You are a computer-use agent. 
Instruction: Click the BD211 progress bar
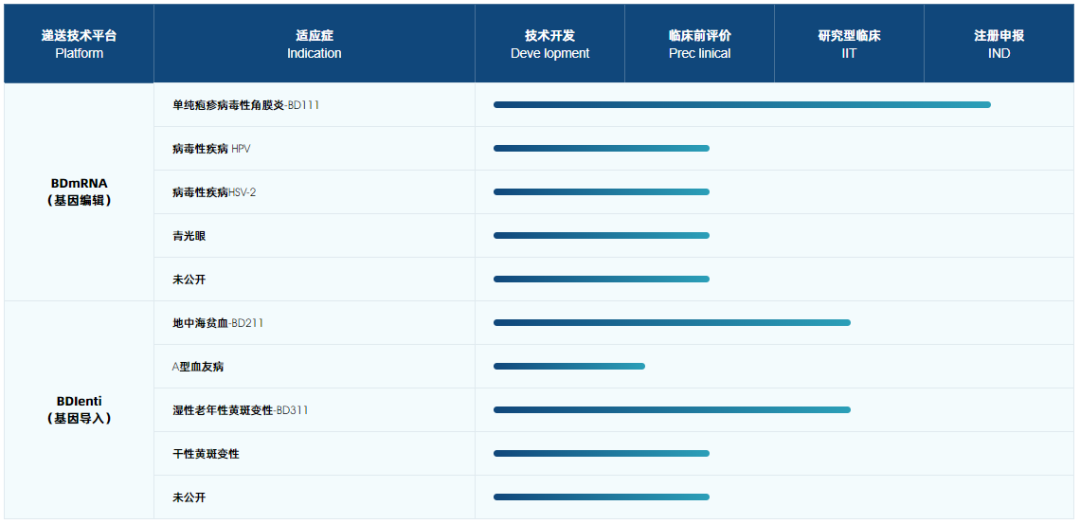(671, 322)
